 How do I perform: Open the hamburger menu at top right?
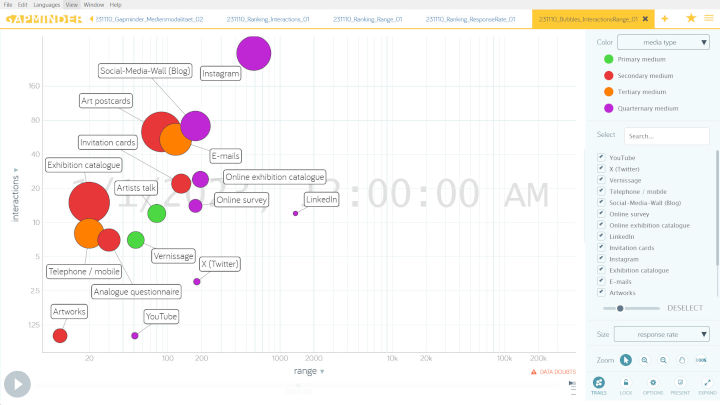tap(708, 18)
